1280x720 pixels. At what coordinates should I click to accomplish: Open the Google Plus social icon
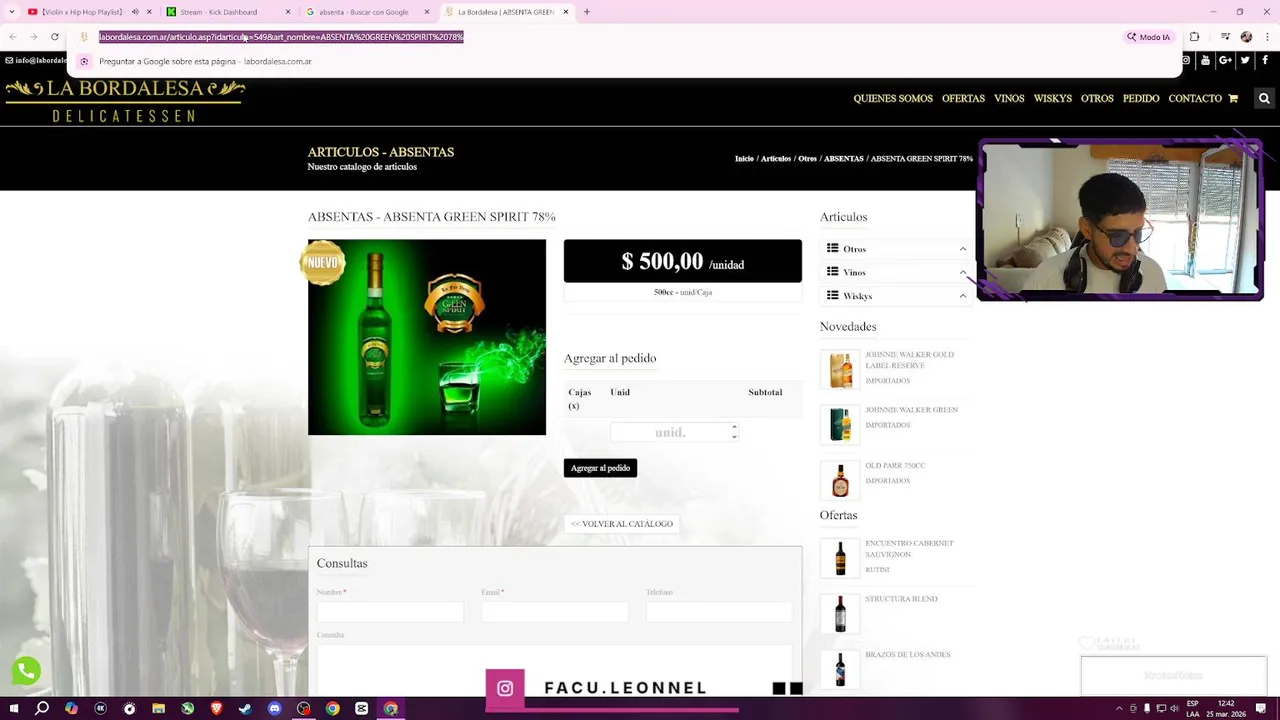(1225, 60)
